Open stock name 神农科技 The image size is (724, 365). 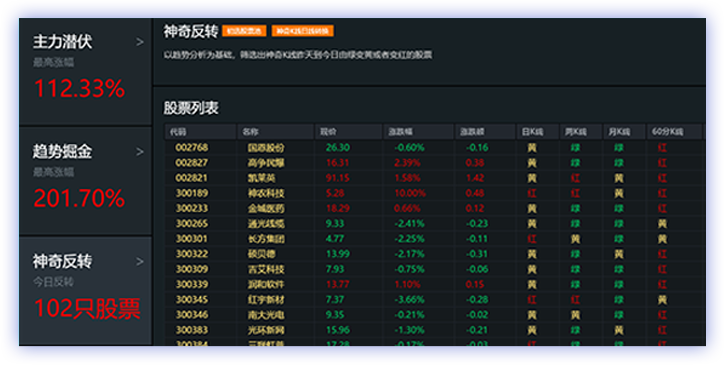coord(266,193)
